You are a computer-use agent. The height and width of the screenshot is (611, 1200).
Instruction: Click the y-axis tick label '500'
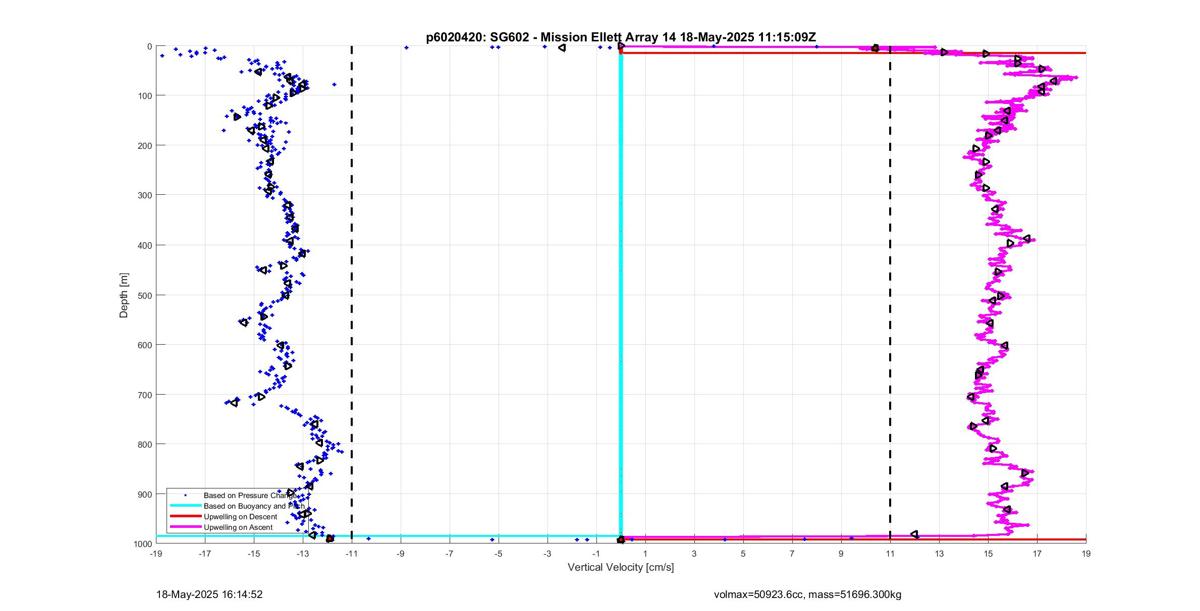[x=143, y=295]
